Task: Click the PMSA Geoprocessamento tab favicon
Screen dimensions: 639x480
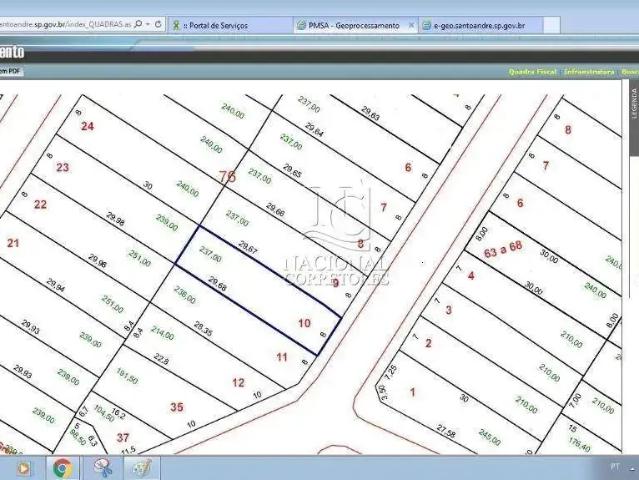Action: (x=301, y=25)
